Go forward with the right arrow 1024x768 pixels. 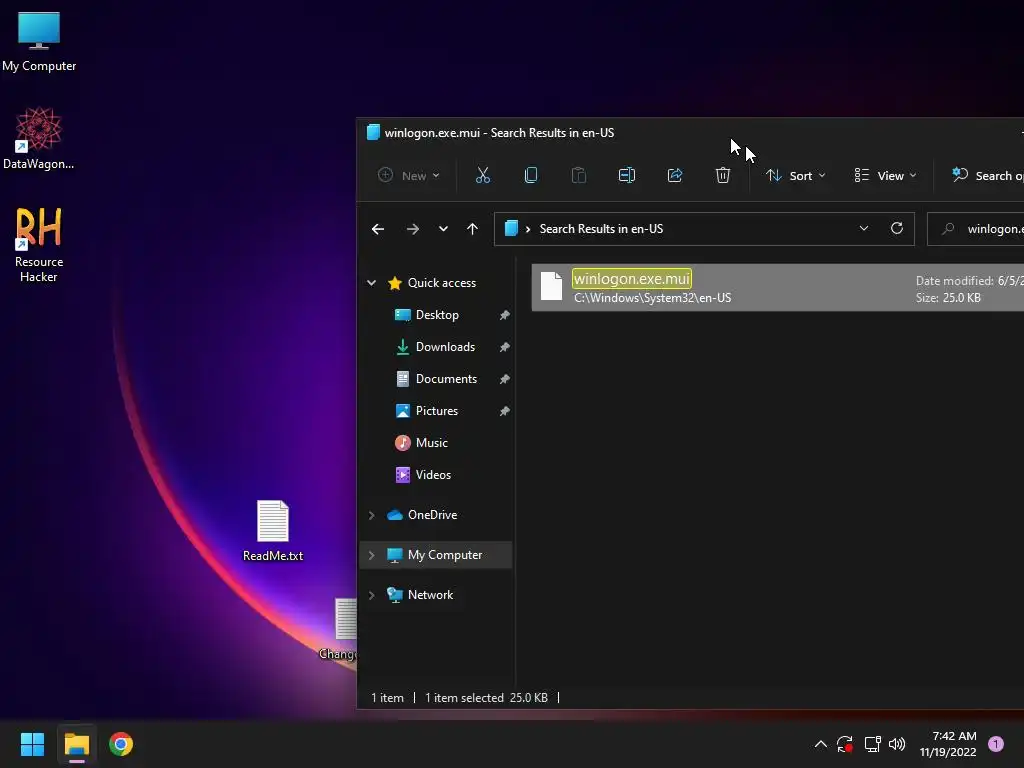413,229
